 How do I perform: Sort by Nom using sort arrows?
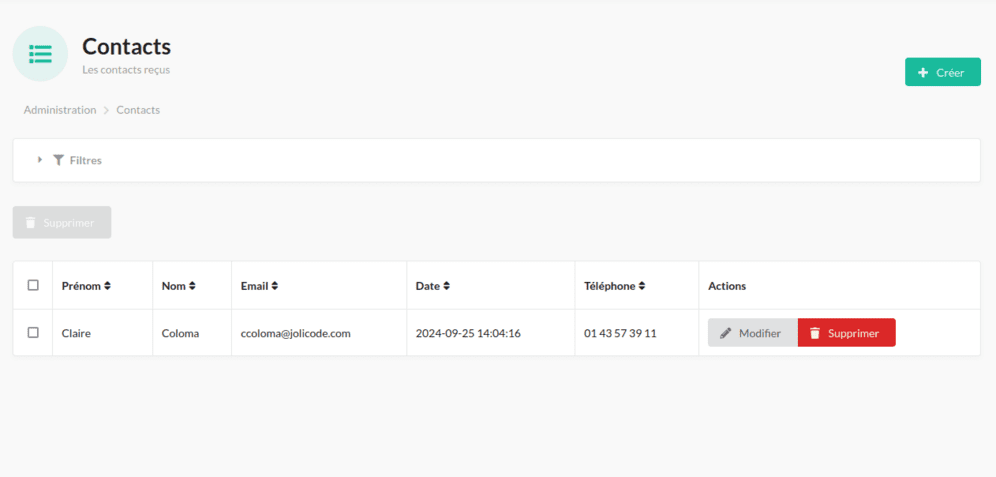click(192, 286)
